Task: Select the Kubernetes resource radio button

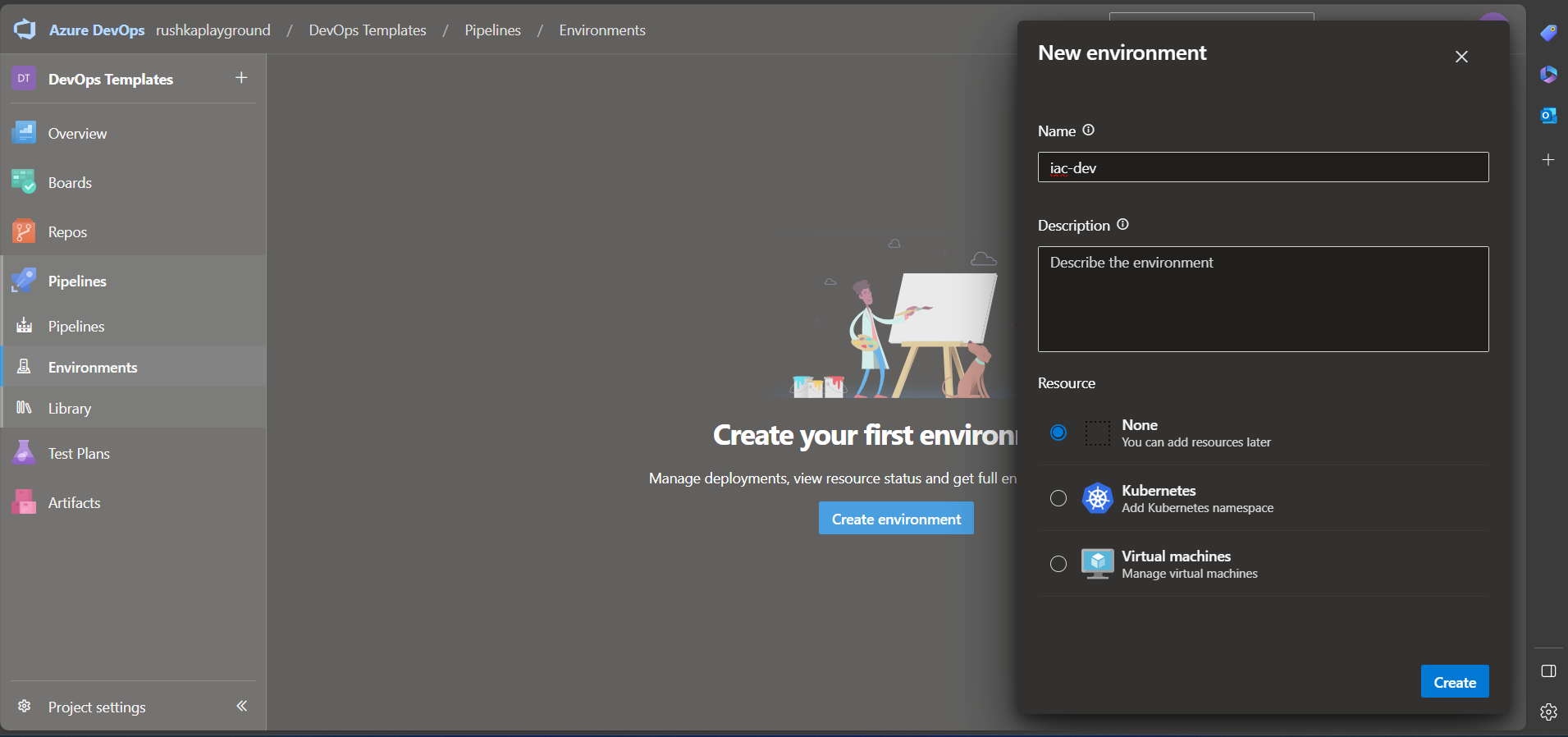Action: pos(1058,498)
